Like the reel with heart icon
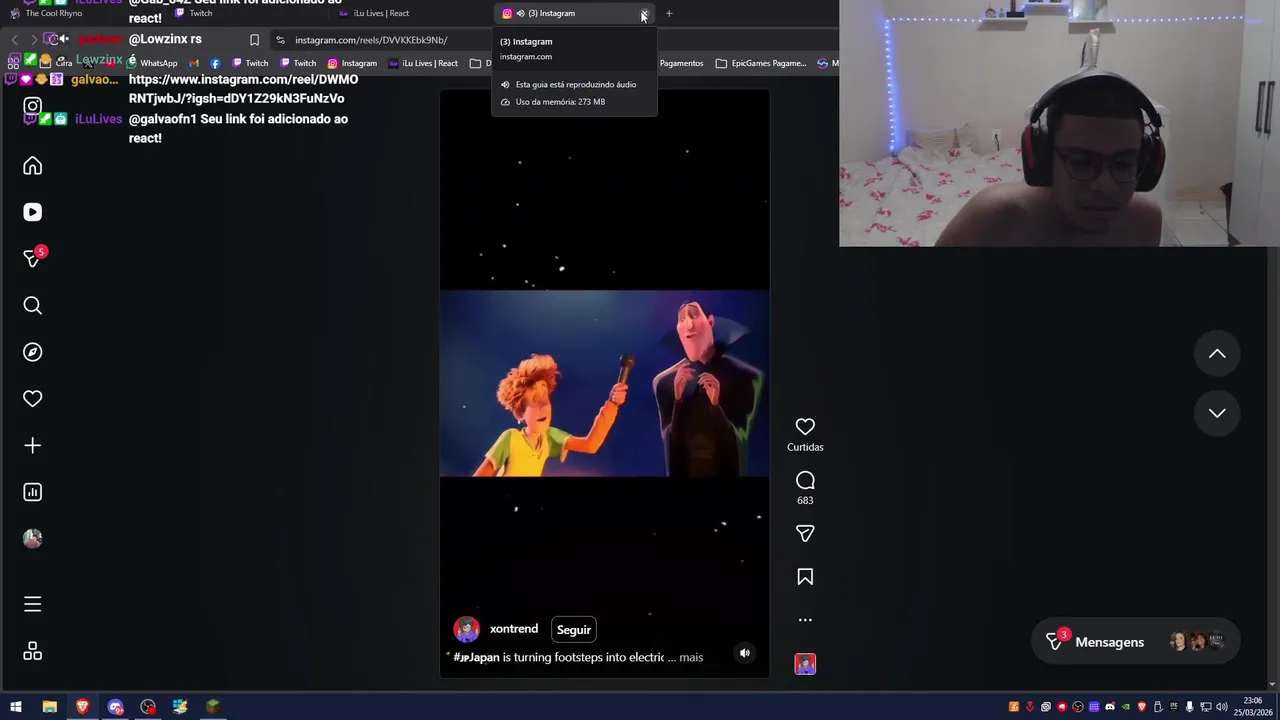Image resolution: width=1280 pixels, height=720 pixels. click(x=805, y=427)
